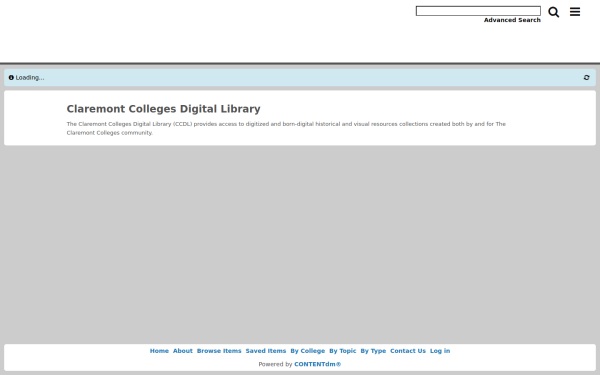Click the info icon beside Loading
Viewport: 600px width, 375px height.
(11, 78)
